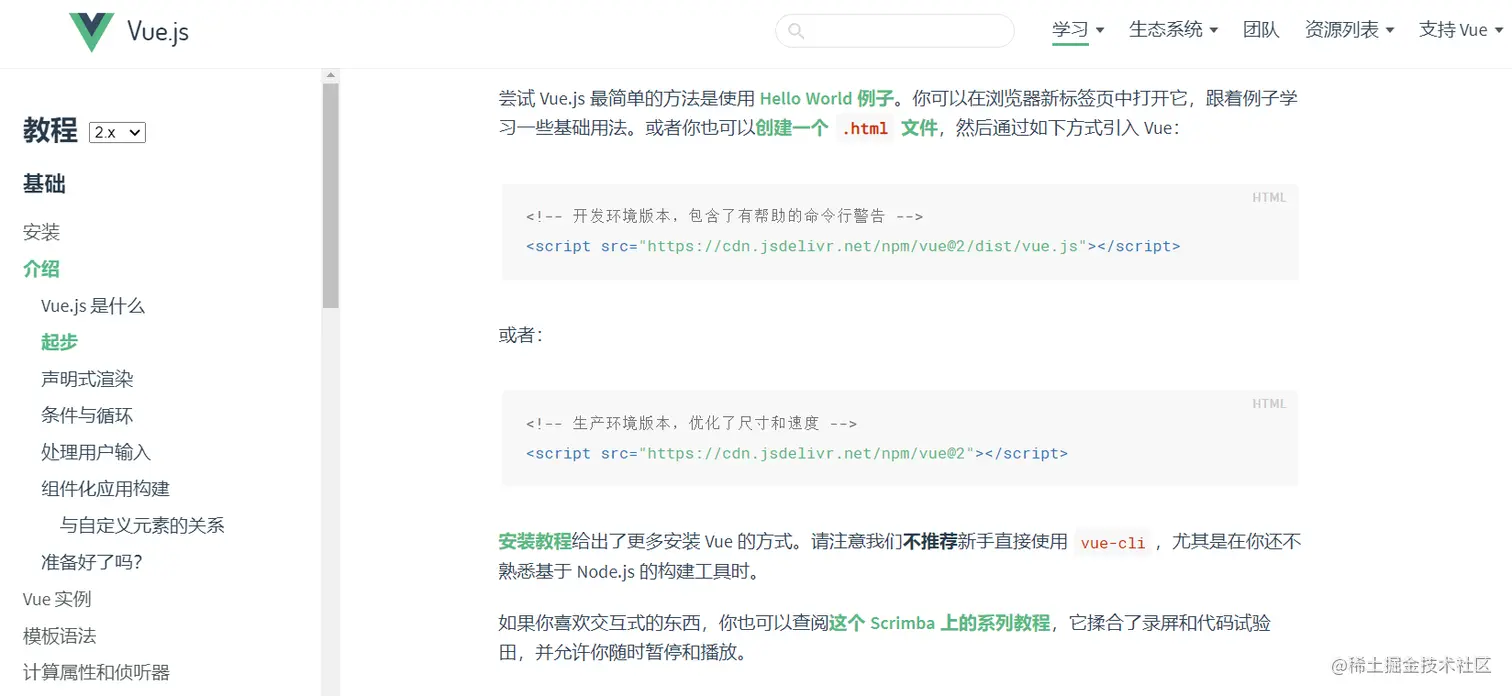Open 安装 in the sidebar
This screenshot has width=1512, height=696.
(x=42, y=232)
